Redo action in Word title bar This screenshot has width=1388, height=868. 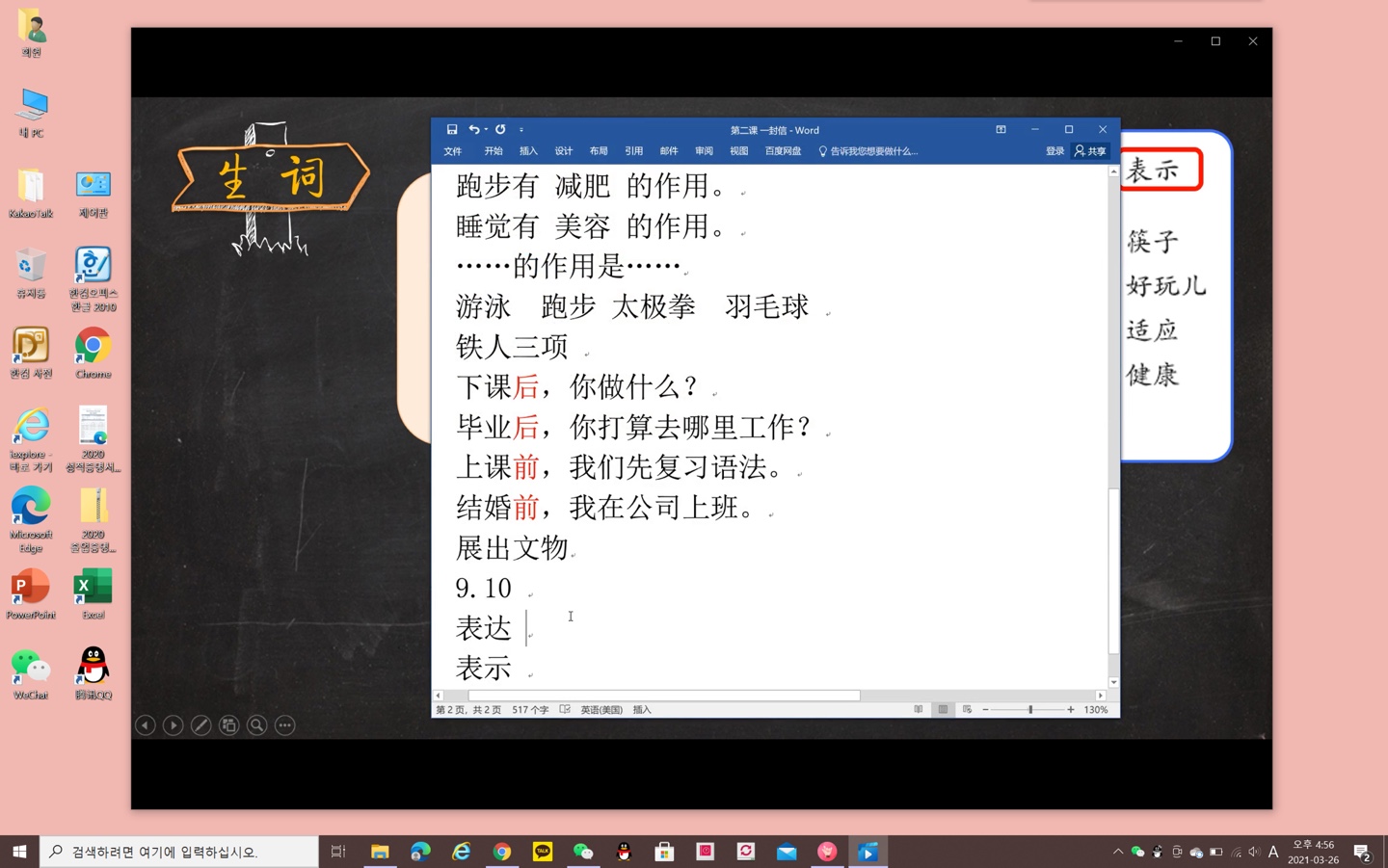(x=500, y=130)
